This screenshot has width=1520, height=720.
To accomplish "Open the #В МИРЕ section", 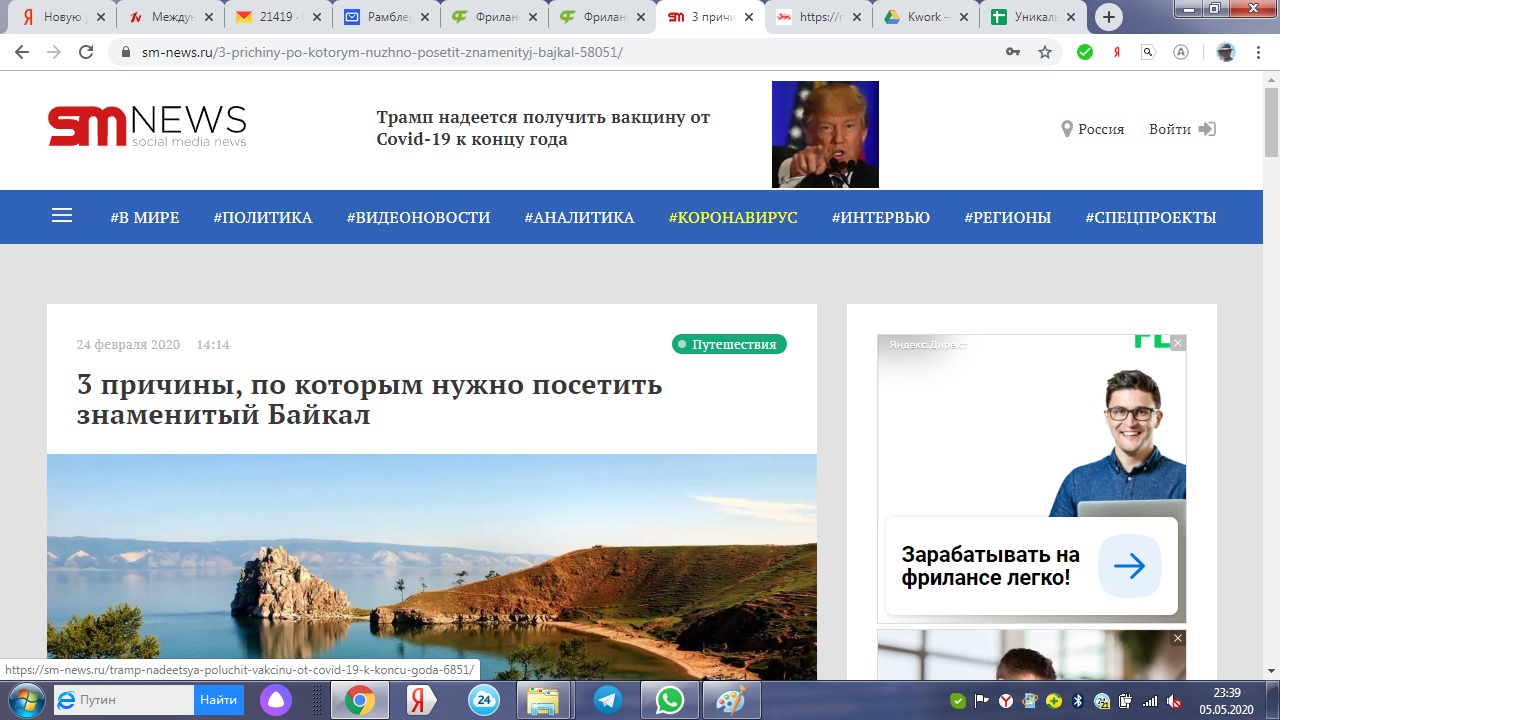I will coord(145,217).
